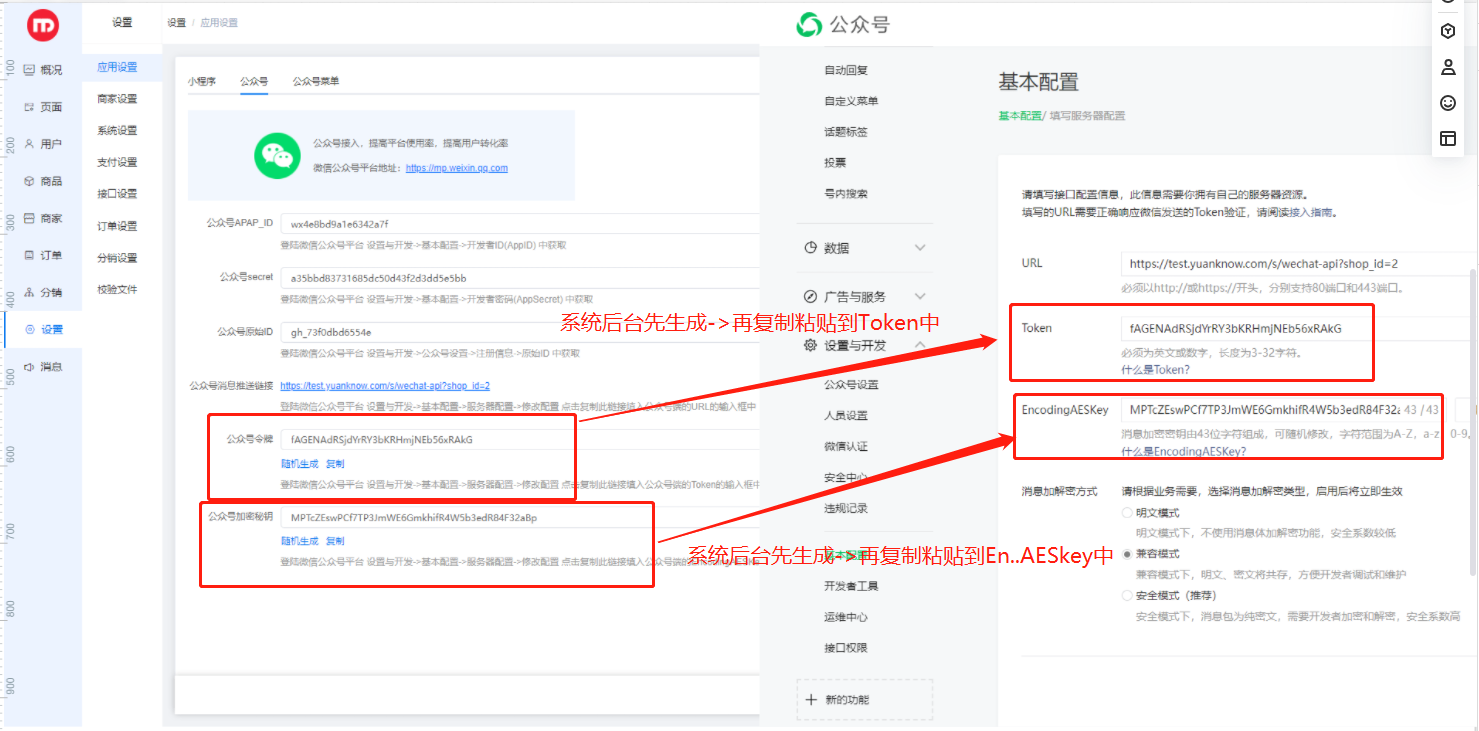Click the plus icon beside 新的功能

[x=811, y=699]
